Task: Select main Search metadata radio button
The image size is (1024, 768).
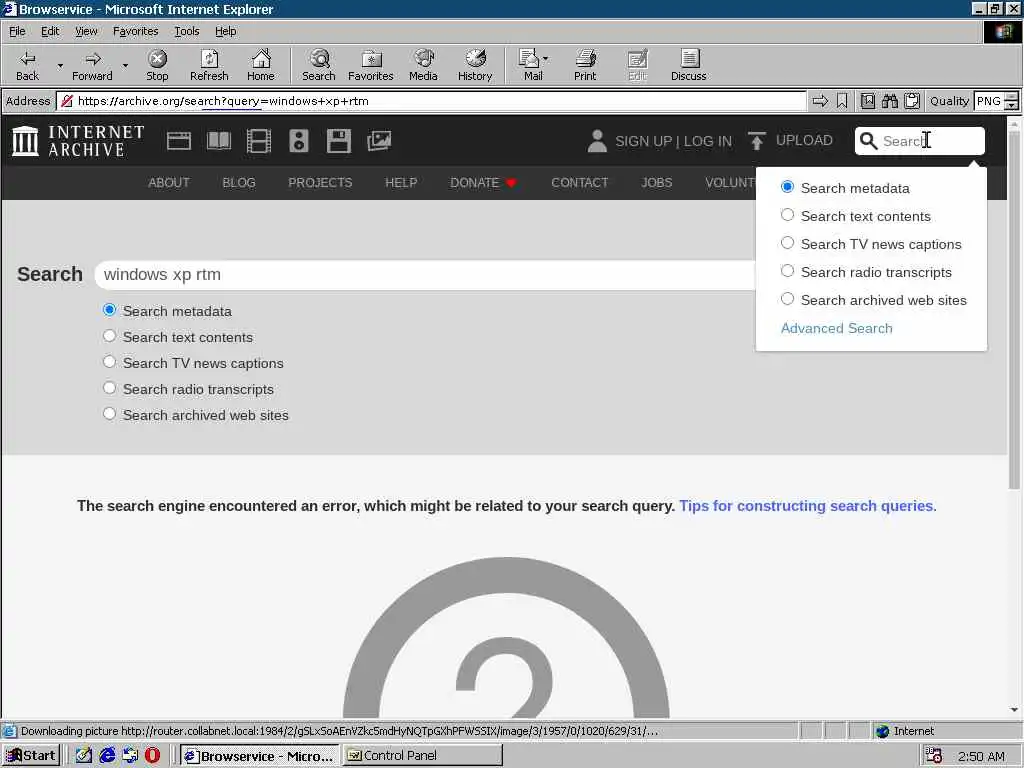Action: coord(109,310)
